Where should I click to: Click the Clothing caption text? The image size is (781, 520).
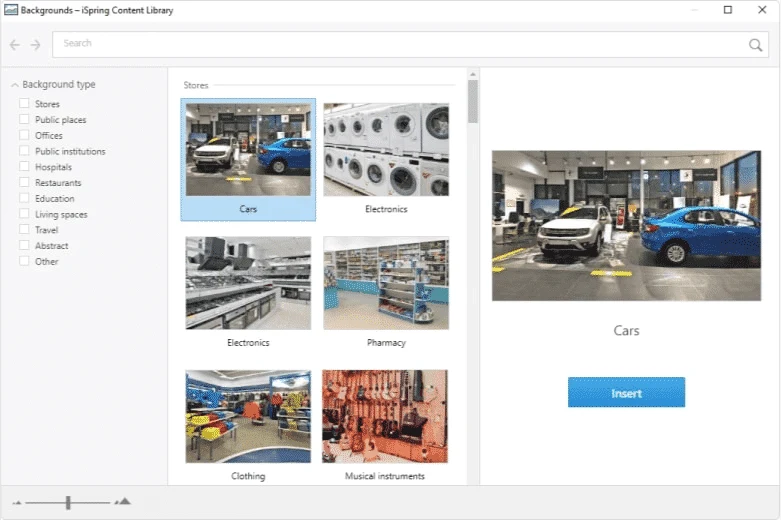tap(248, 476)
